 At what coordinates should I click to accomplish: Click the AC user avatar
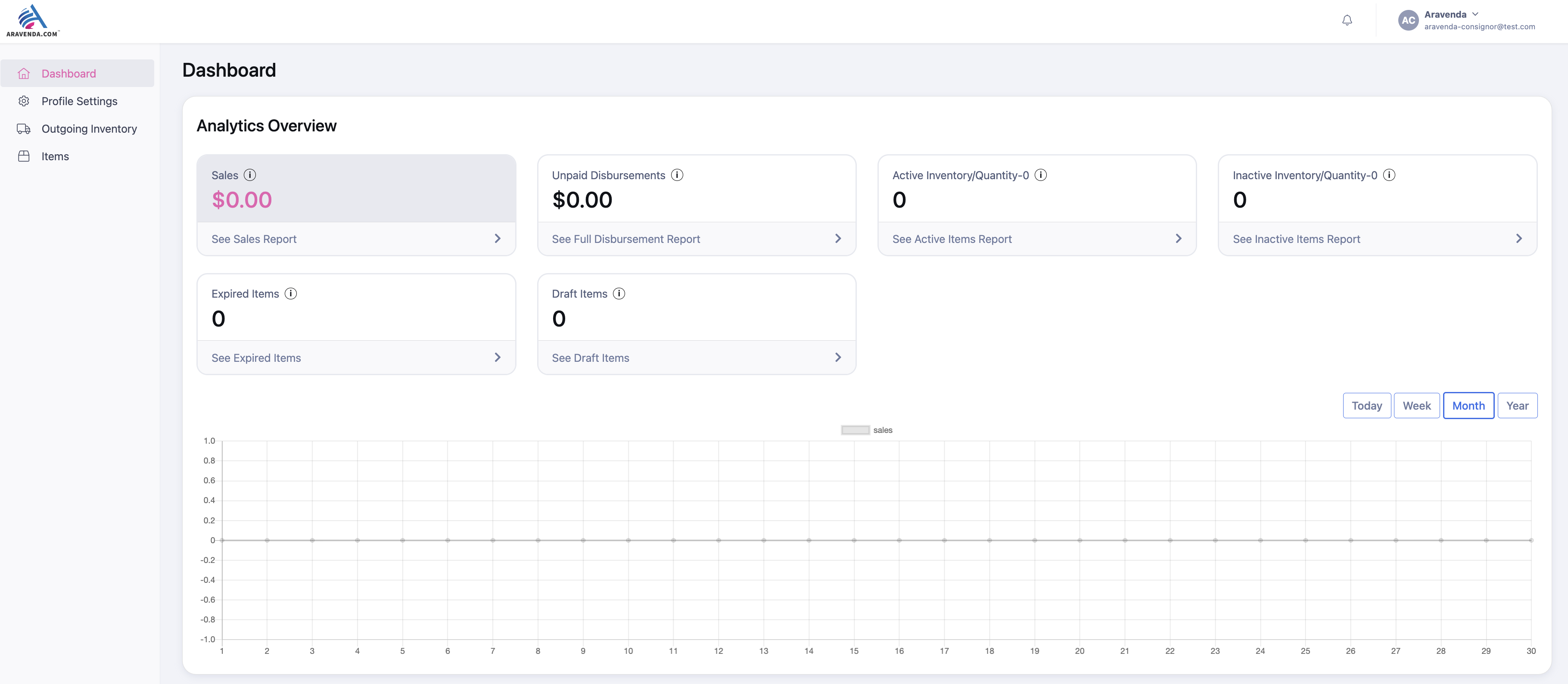(1408, 20)
